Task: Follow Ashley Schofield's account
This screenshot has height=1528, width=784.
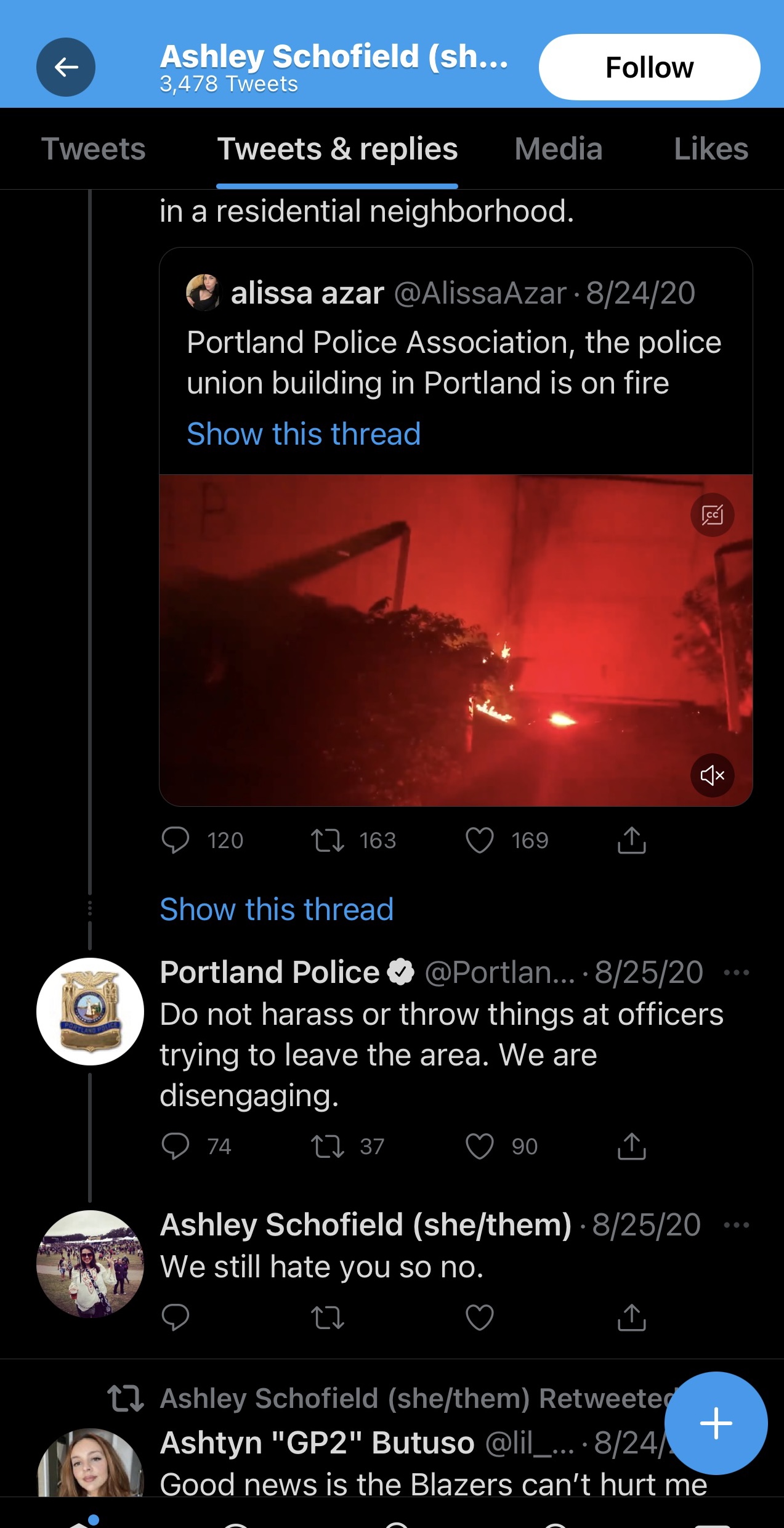Action: [649, 67]
